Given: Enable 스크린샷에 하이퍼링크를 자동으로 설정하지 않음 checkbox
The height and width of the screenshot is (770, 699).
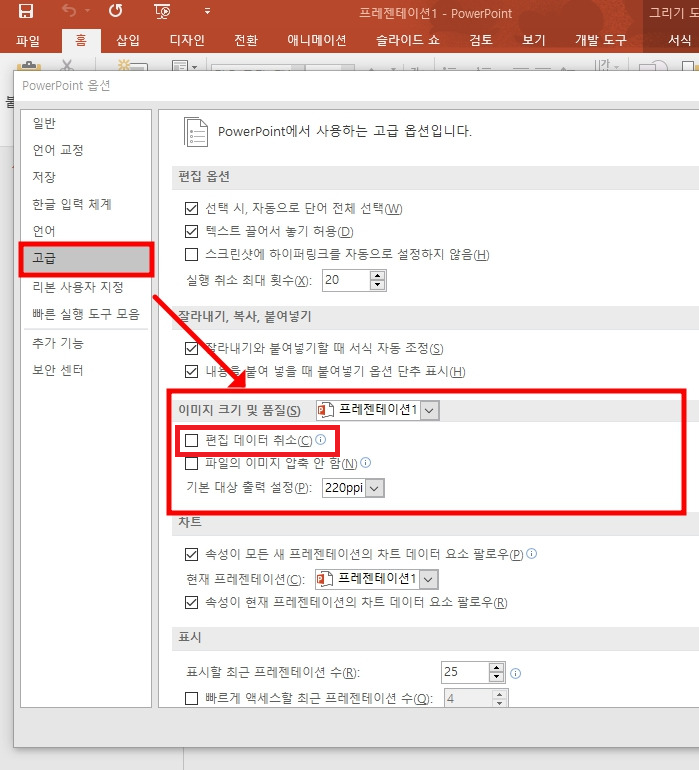Looking at the screenshot, I should pyautogui.click(x=192, y=254).
